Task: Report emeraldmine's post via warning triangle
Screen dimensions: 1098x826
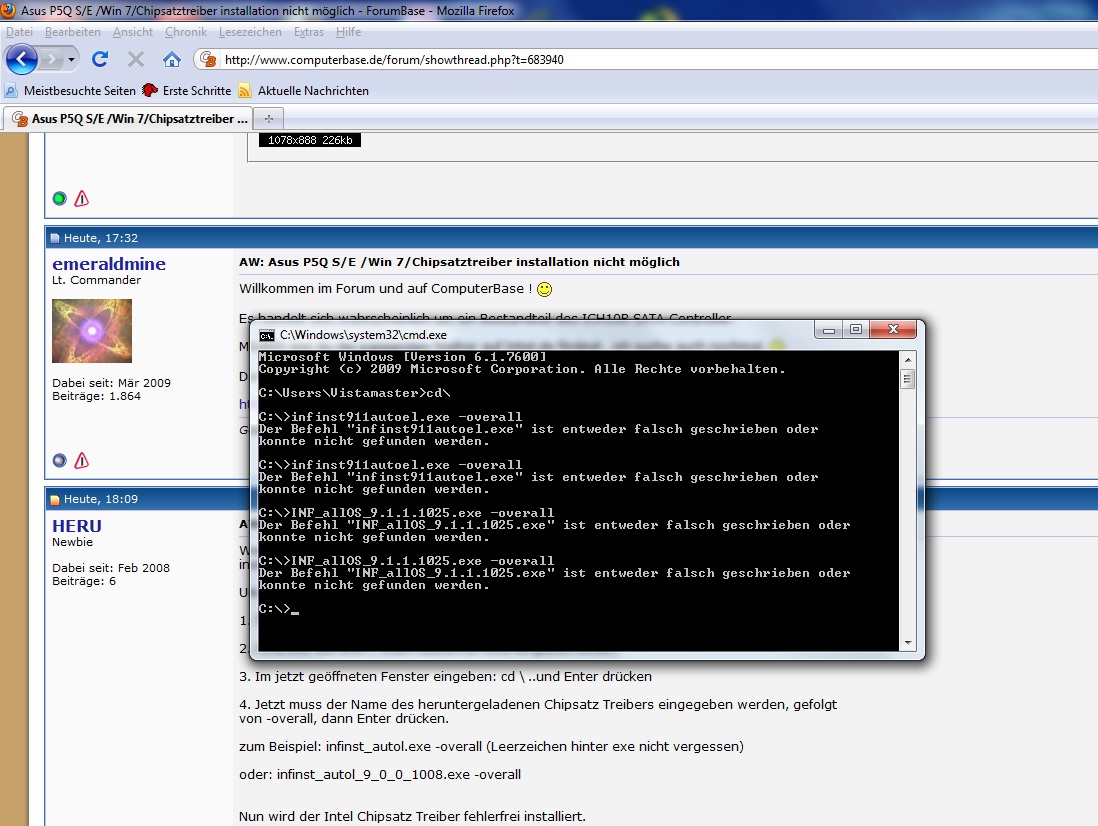Action: (82, 461)
